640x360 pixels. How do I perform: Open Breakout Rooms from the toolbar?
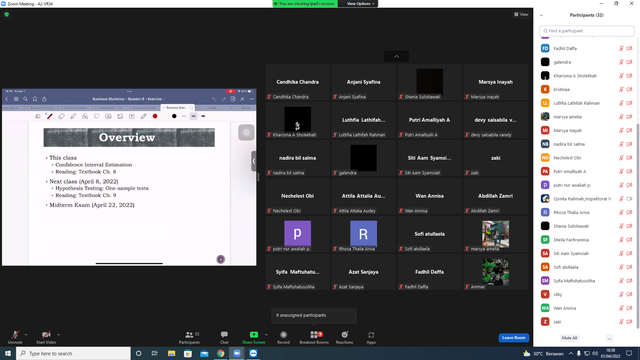point(314,337)
